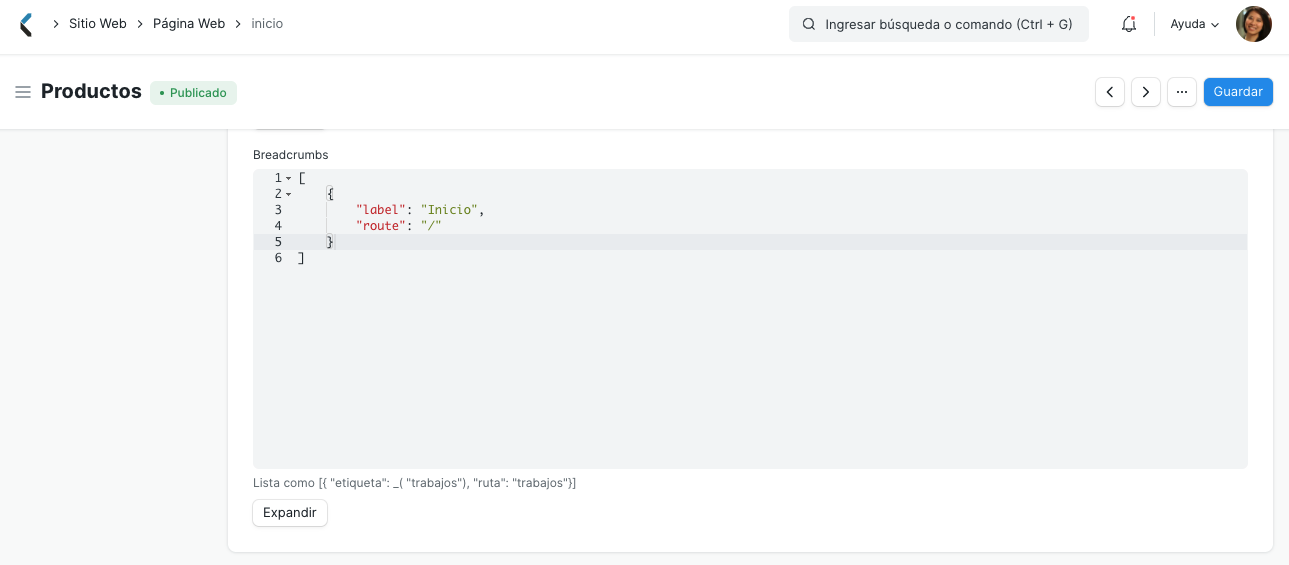
Task: Expand the editor with Expandir button
Action: [x=290, y=513]
